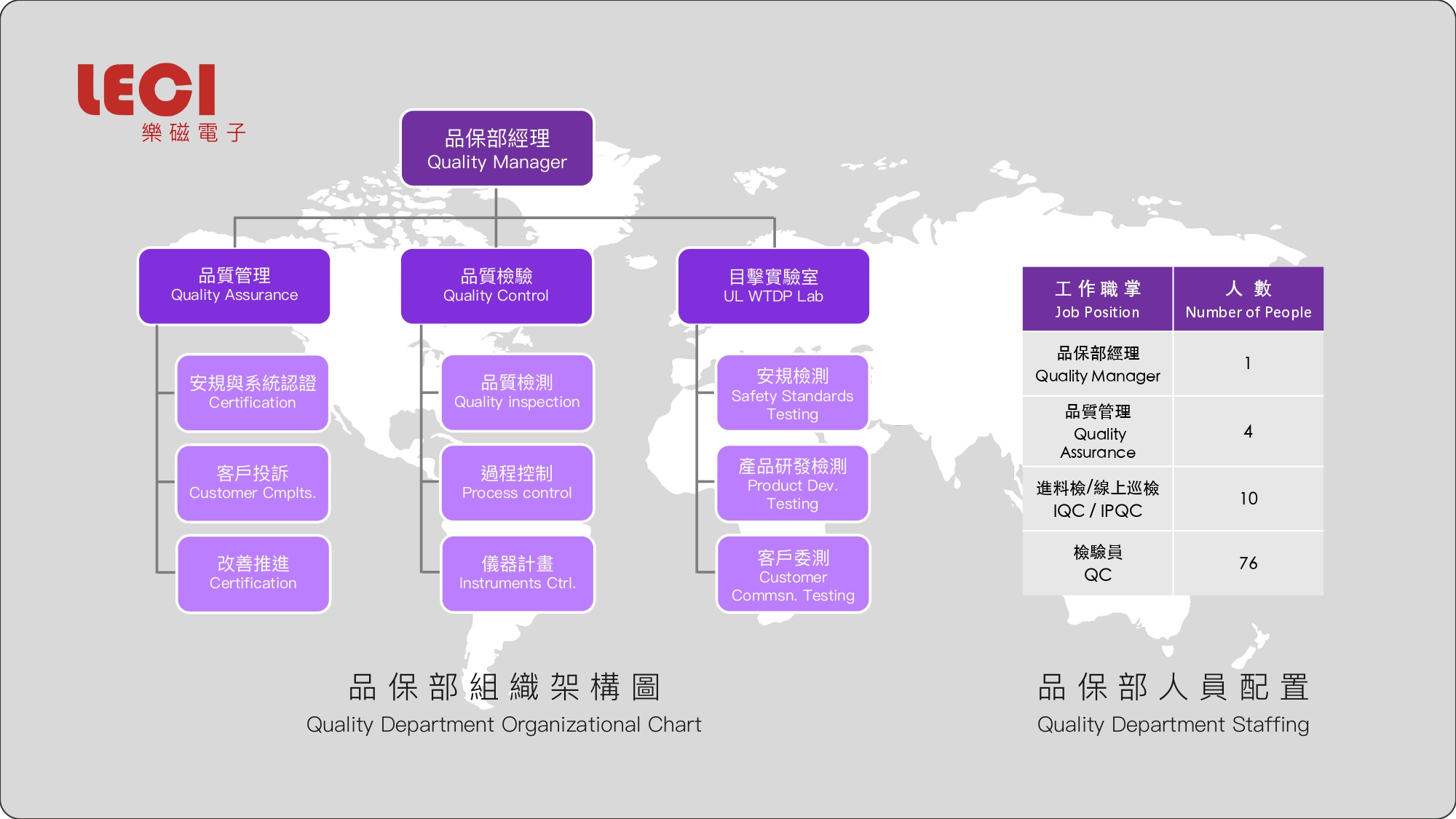Click the Quality Control department box

[496, 286]
